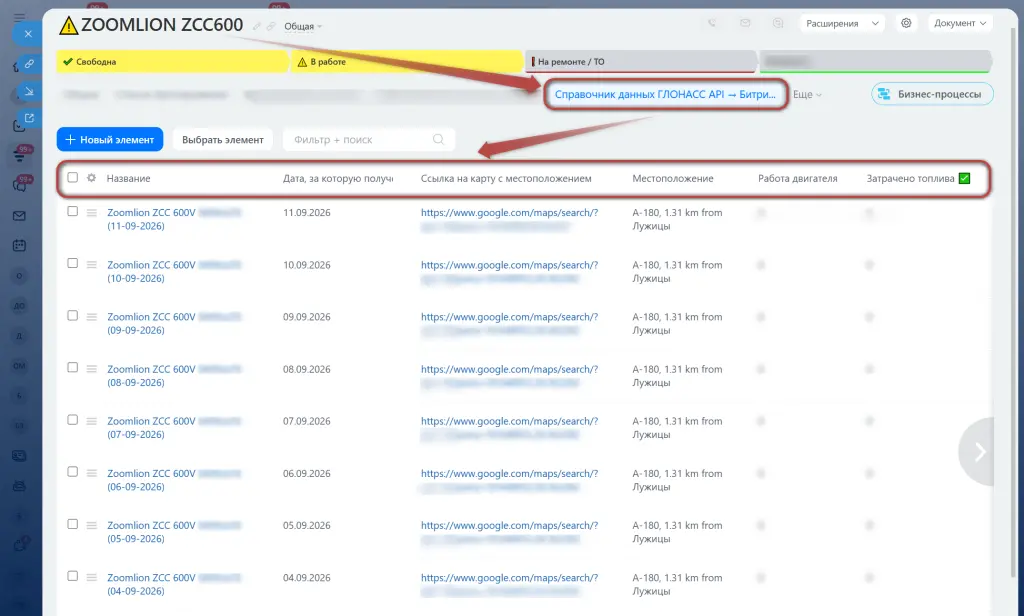
Task: Click the date cell 06.09.2026
Action: point(306,474)
